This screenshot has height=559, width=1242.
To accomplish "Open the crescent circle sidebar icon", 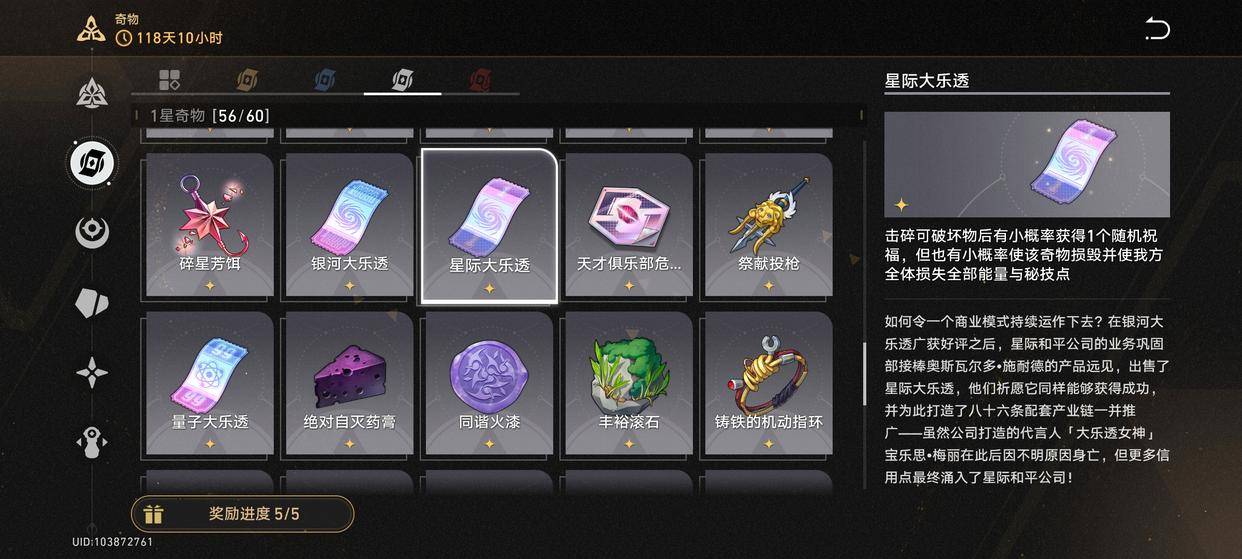I will tap(92, 232).
